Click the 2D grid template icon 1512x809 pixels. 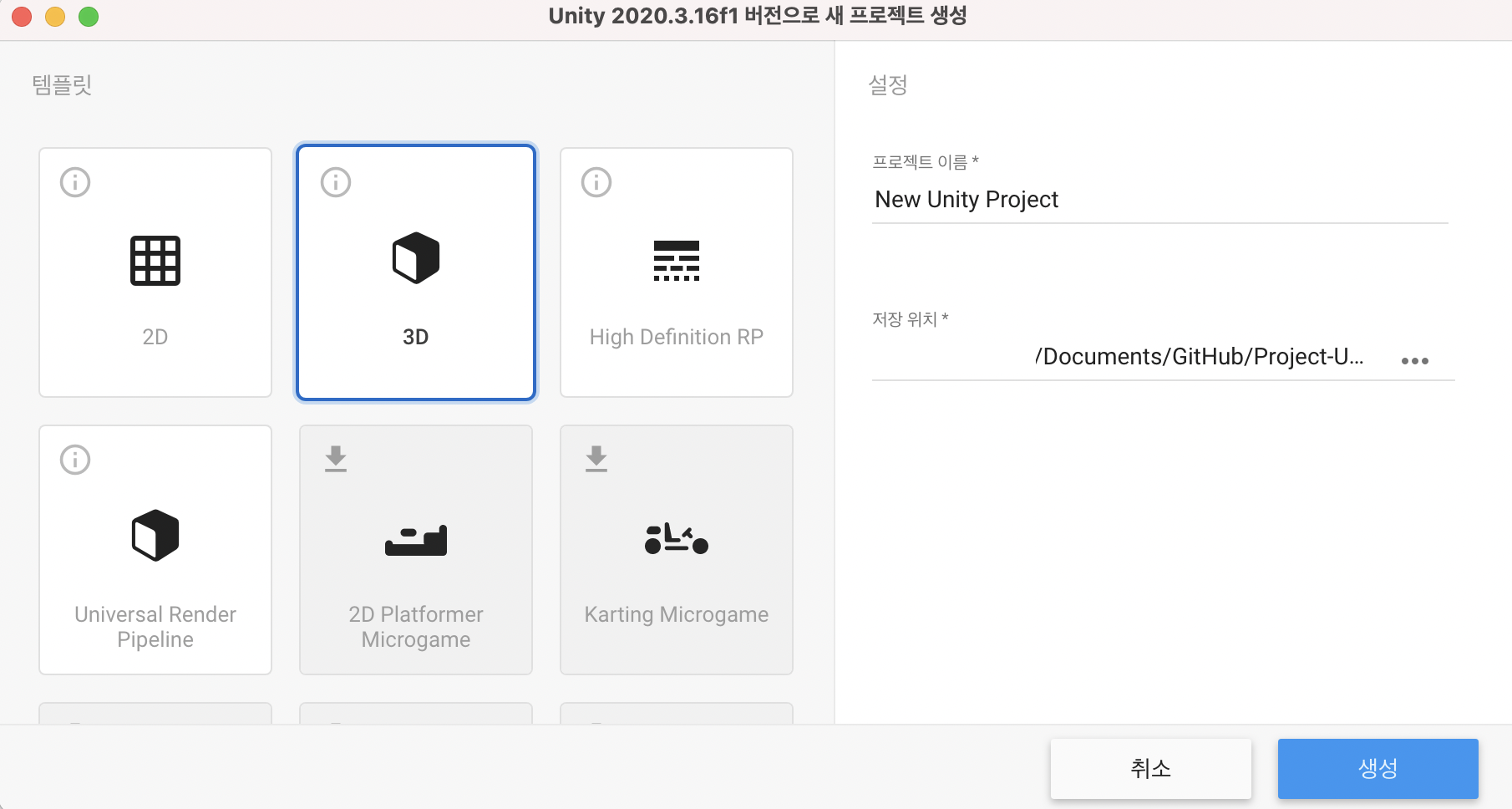coord(155,261)
